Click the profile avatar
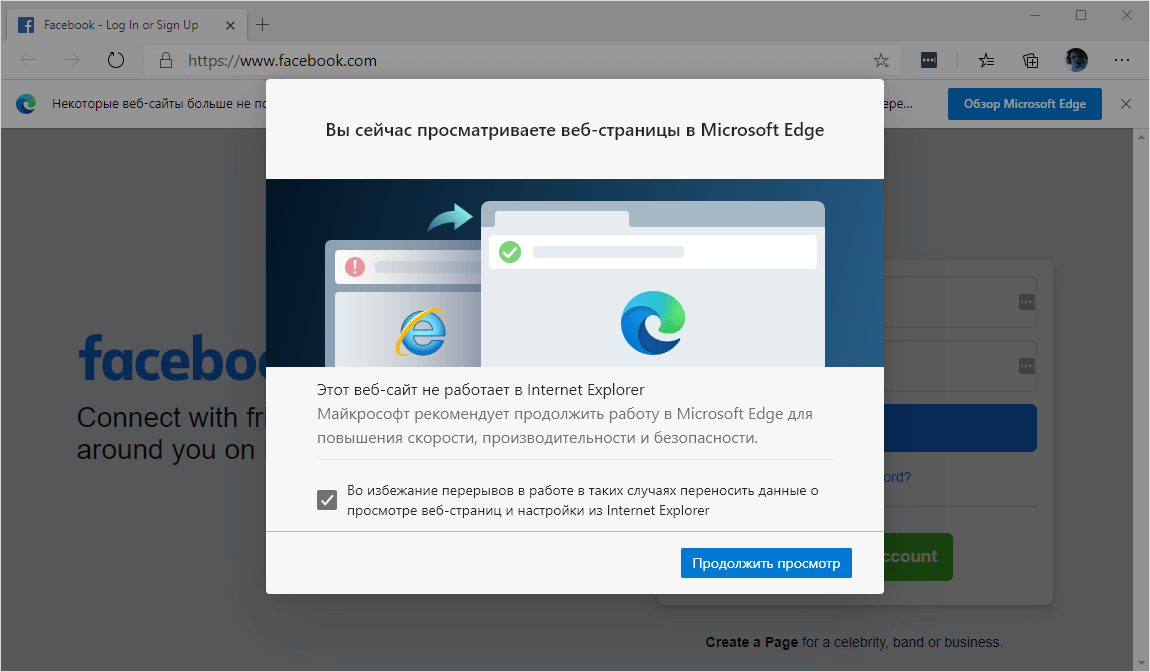 [1076, 60]
